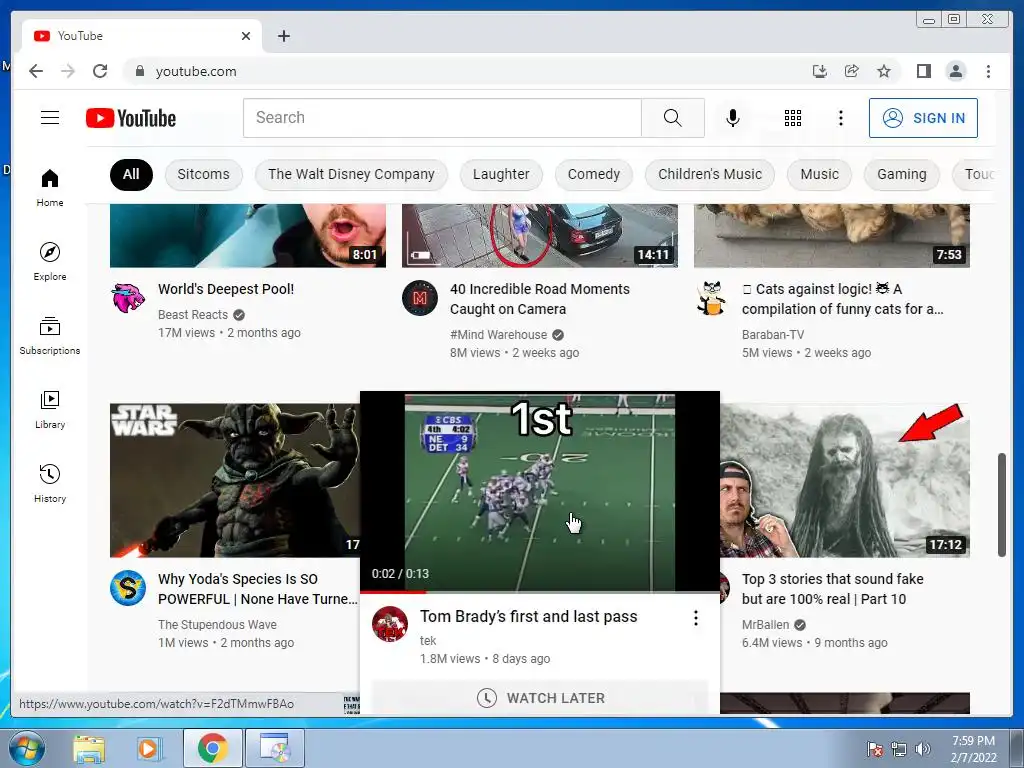Click the SIGN IN button
Screen dimensions: 1024x768
923,118
